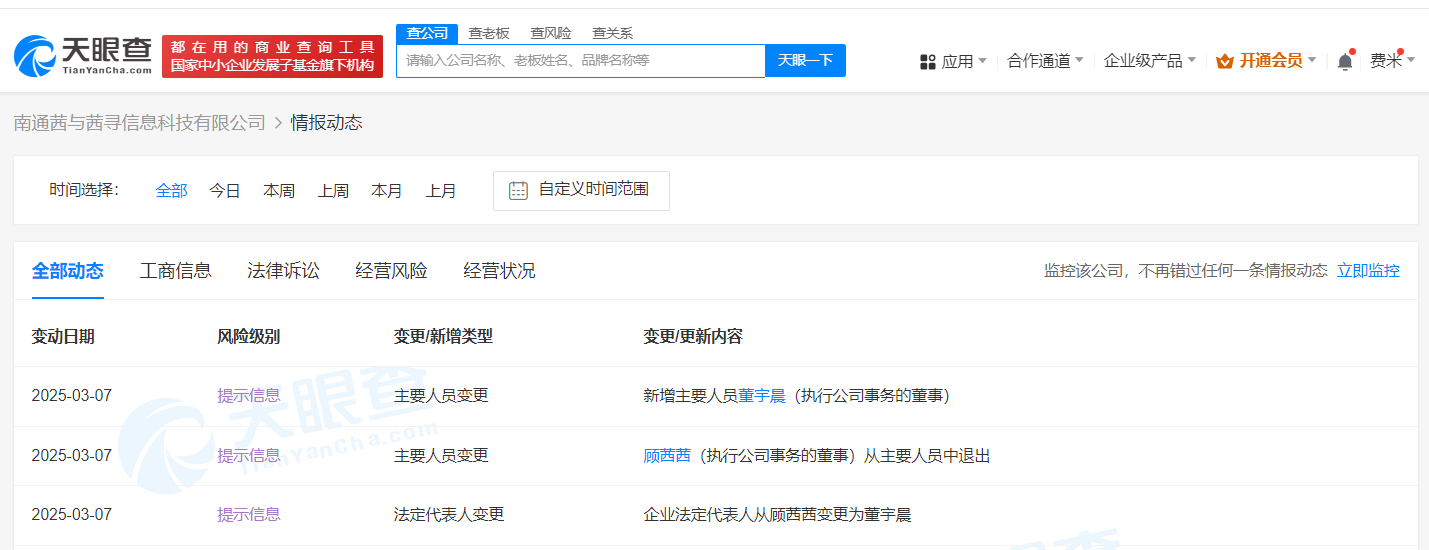Select 全部 time filter

point(171,190)
